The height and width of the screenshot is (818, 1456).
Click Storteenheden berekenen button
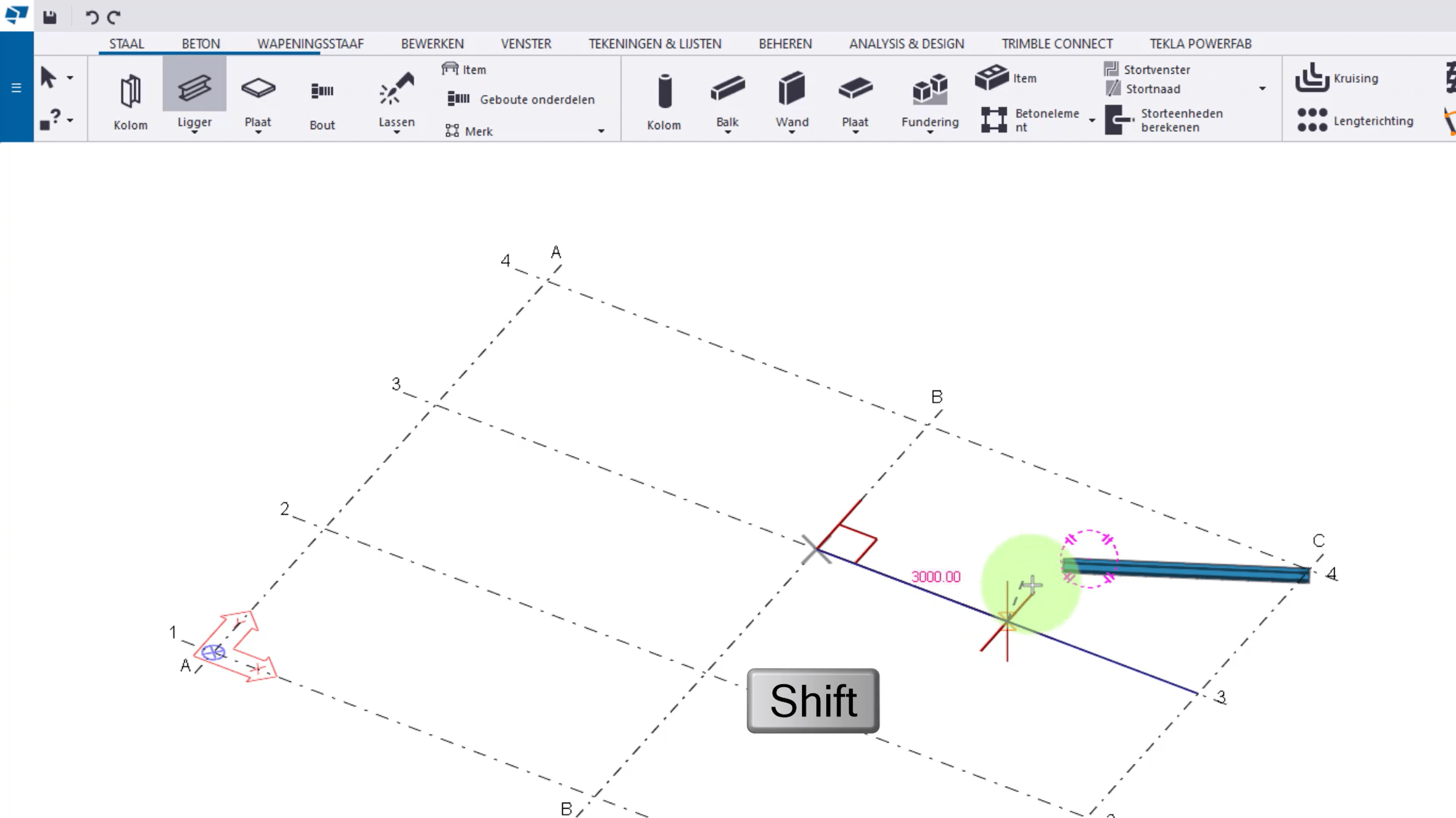tap(1164, 120)
